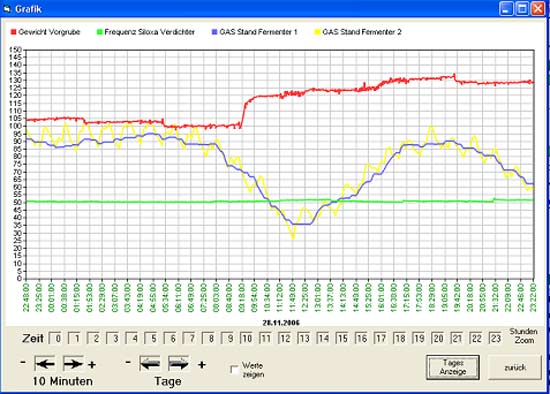
Task: Select hour 19 in Zeit row
Action: point(419,339)
